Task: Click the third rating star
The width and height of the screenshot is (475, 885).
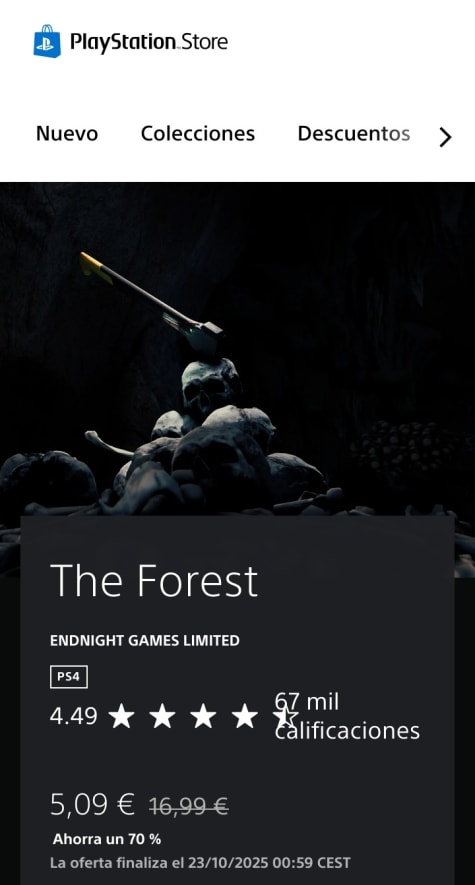Action: (x=203, y=716)
